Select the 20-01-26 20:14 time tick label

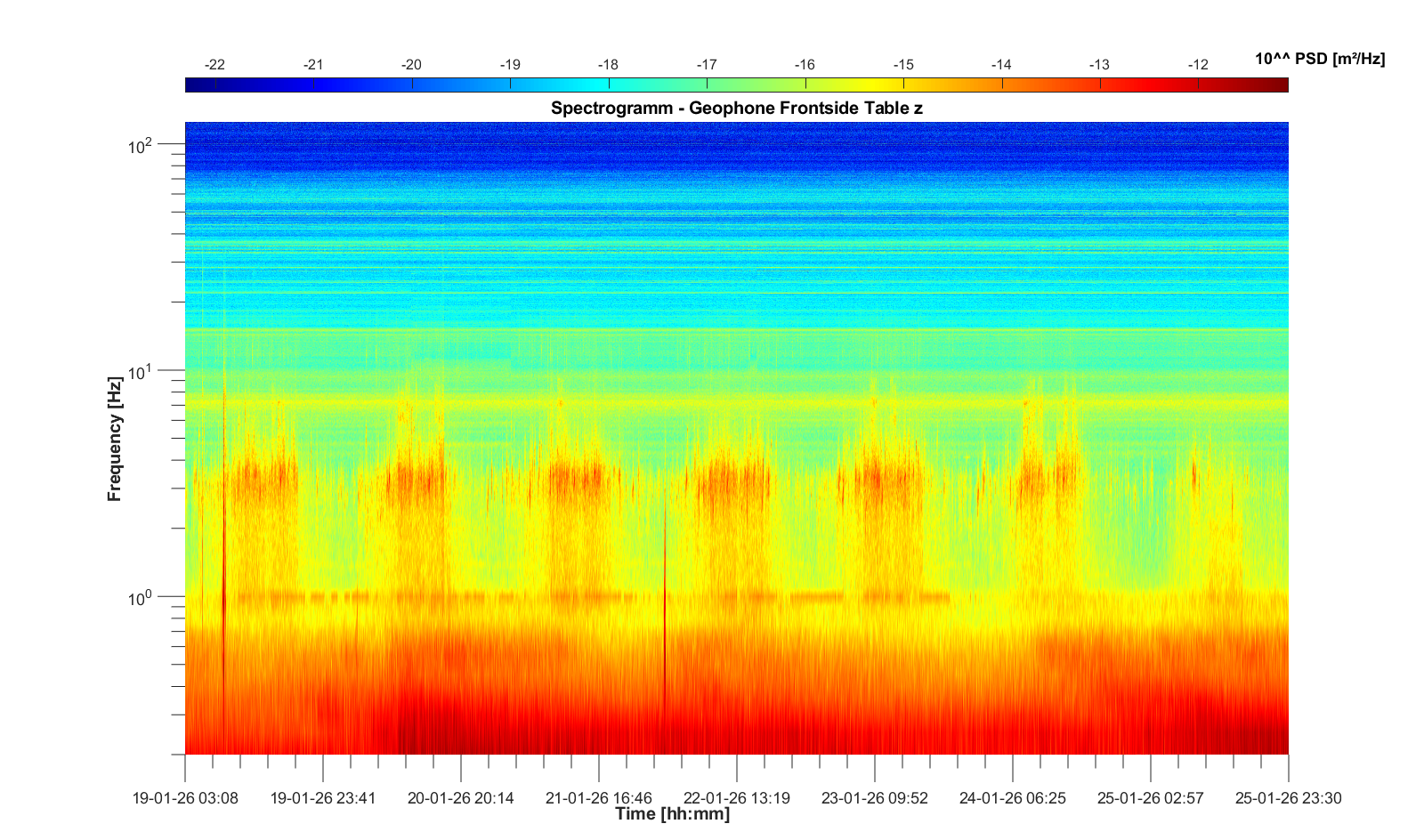tap(461, 798)
